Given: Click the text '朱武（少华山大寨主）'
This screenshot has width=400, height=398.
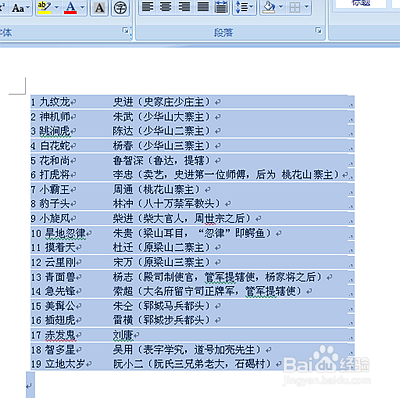Looking at the screenshot, I should pos(162,117).
